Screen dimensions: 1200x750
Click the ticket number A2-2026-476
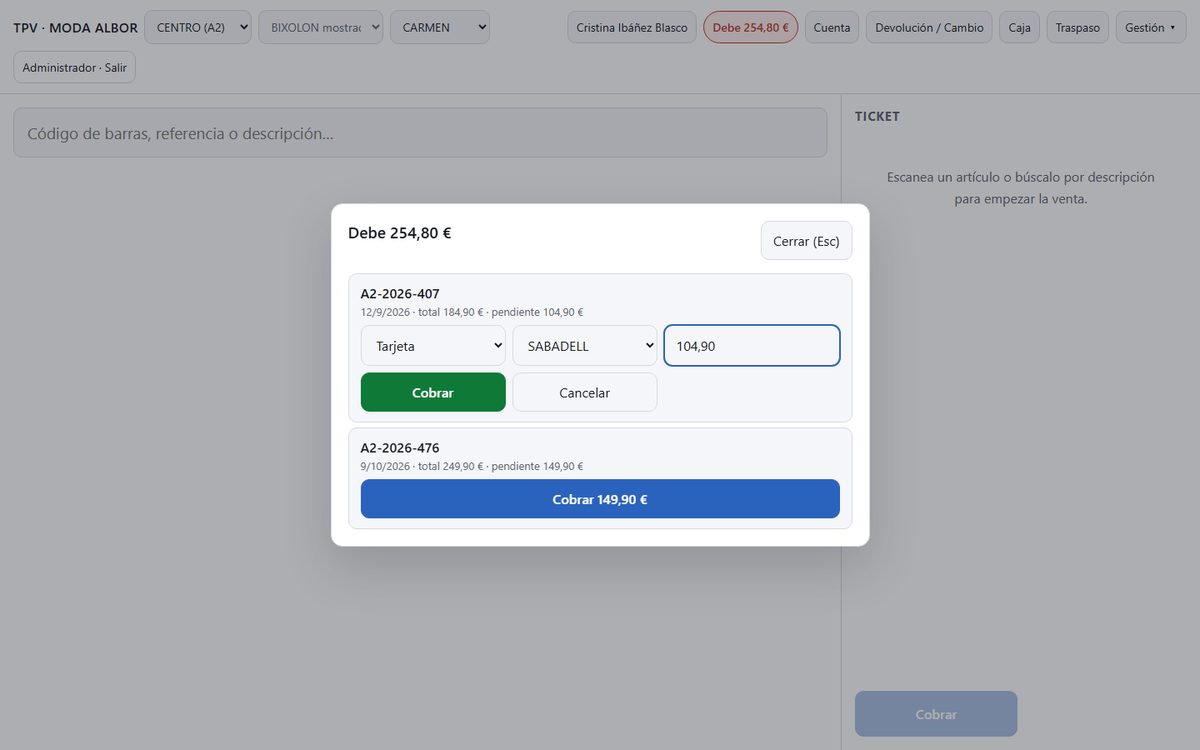400,448
